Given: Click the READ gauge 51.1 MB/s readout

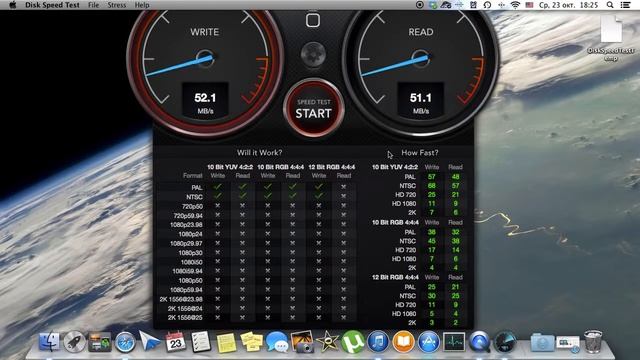Looking at the screenshot, I should (420, 102).
